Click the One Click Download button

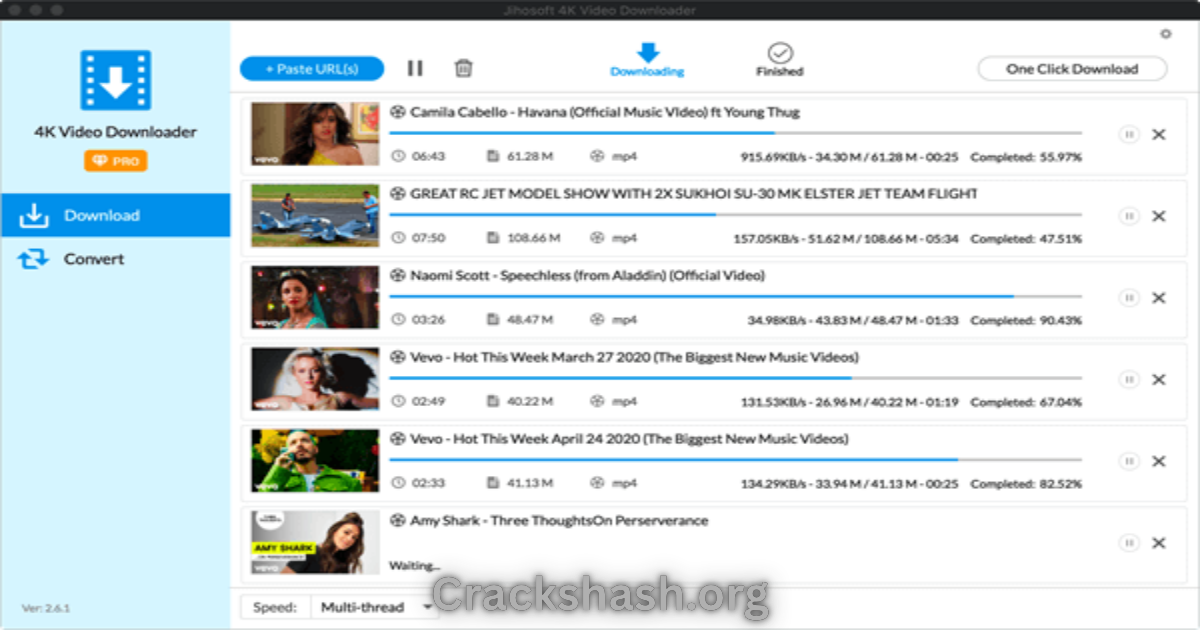click(x=1072, y=69)
